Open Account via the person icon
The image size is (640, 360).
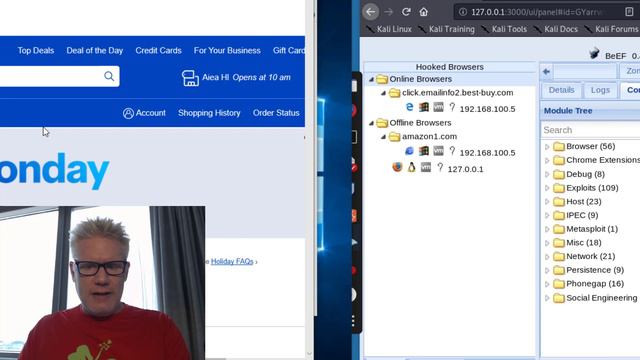coord(128,113)
